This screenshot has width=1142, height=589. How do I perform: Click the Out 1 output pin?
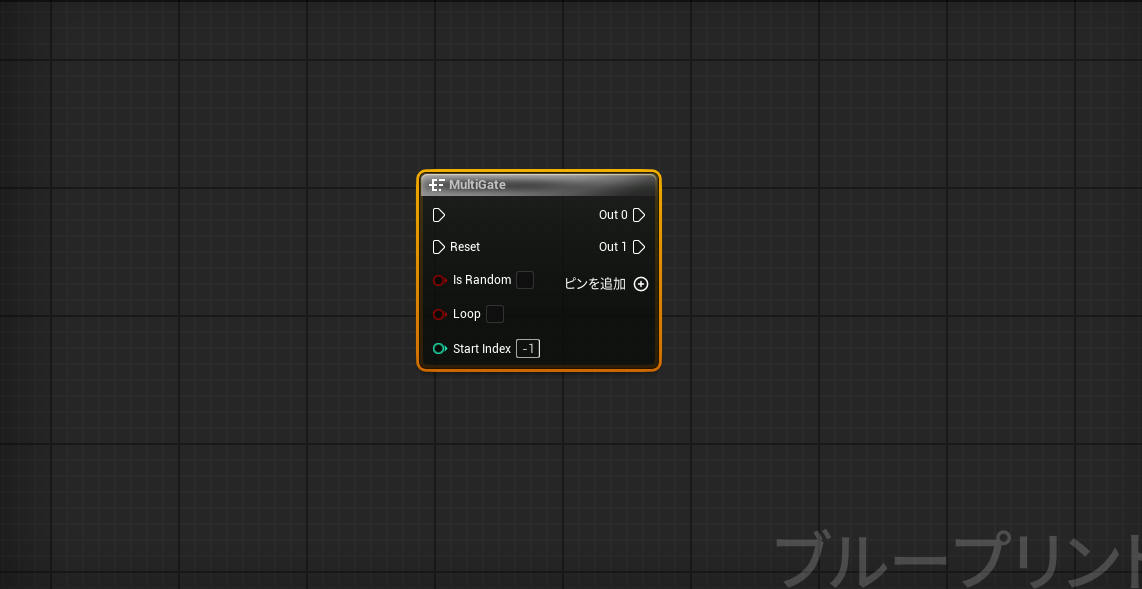pos(639,247)
